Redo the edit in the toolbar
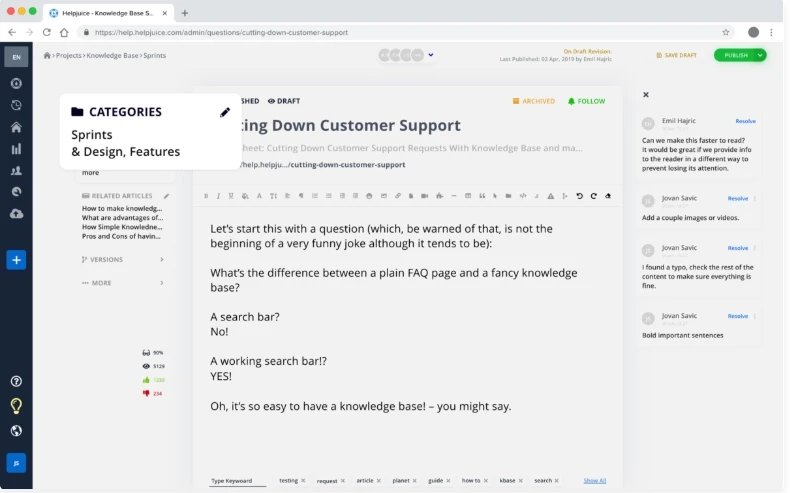The image size is (790, 493). [x=594, y=196]
